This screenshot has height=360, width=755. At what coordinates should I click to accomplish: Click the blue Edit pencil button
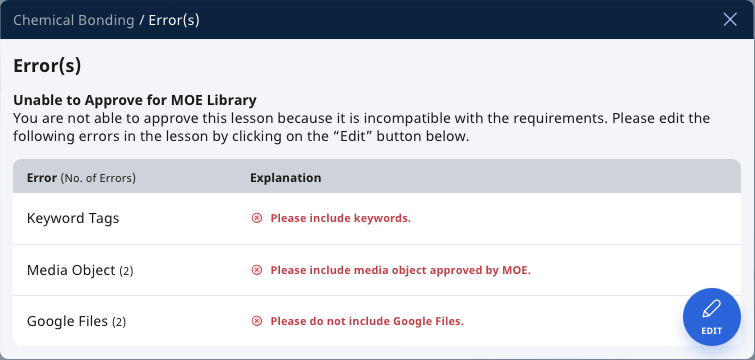click(711, 317)
